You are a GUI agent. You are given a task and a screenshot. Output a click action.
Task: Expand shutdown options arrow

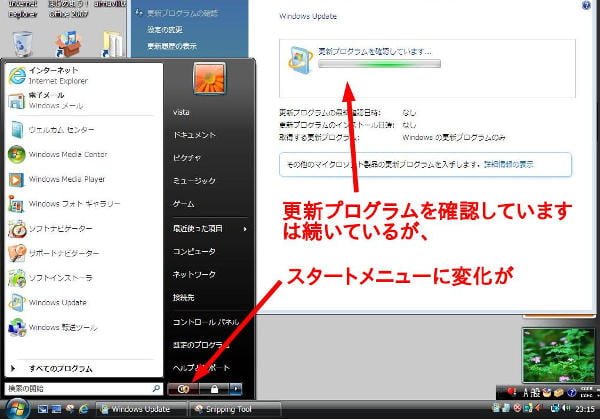[x=236, y=387]
